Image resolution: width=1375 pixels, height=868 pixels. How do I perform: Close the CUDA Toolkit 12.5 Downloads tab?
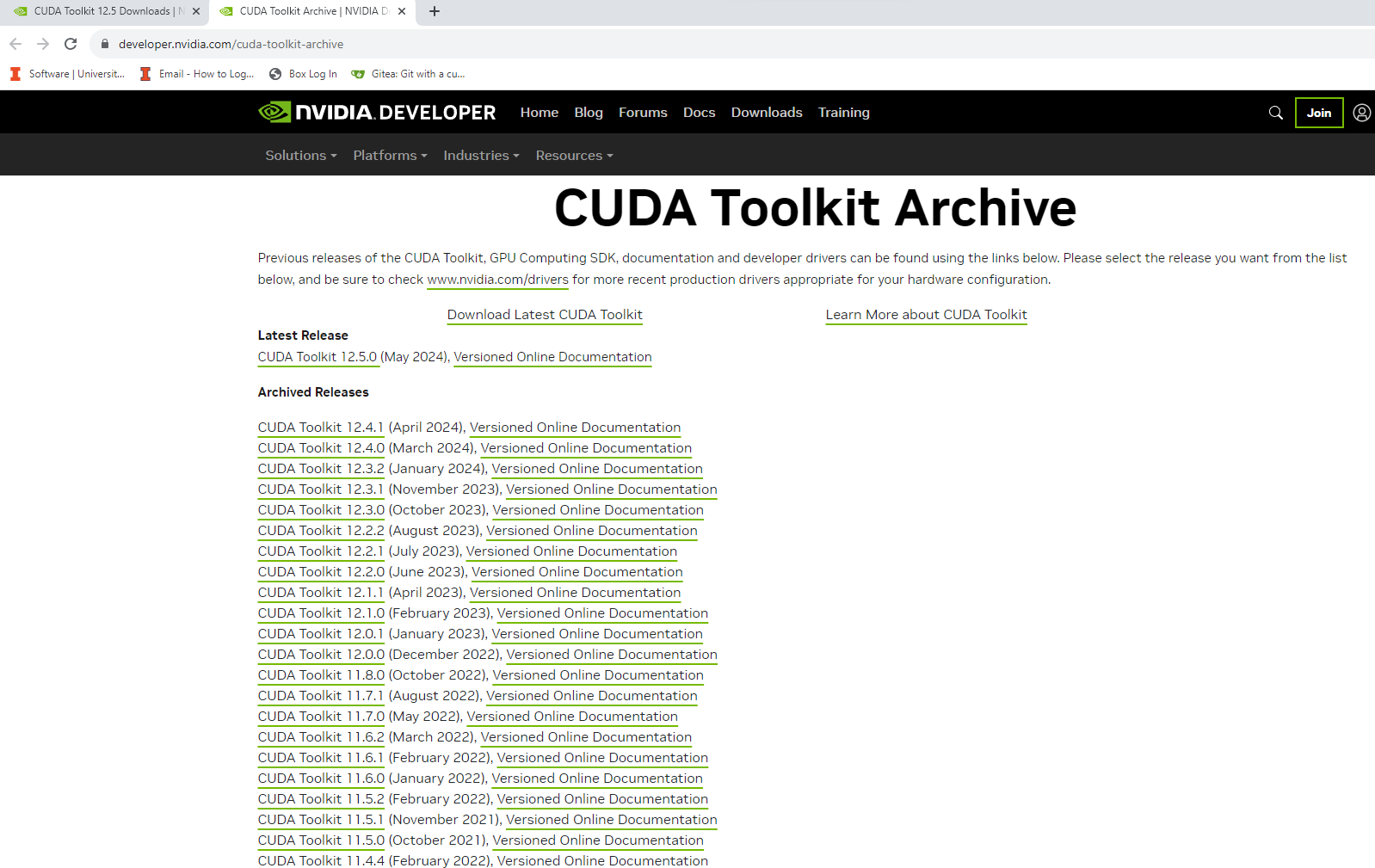(196, 11)
